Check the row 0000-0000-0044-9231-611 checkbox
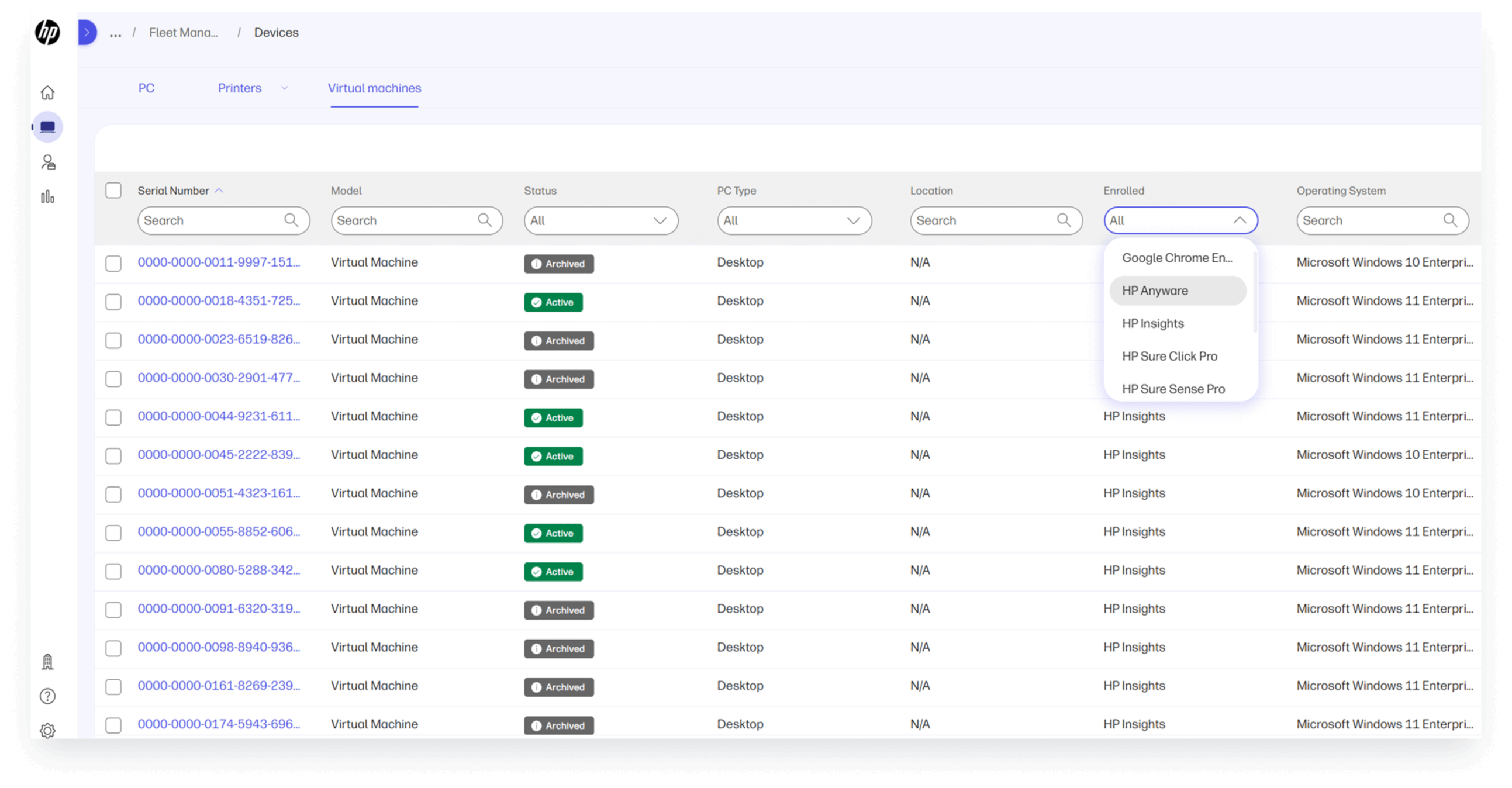 tap(113, 417)
